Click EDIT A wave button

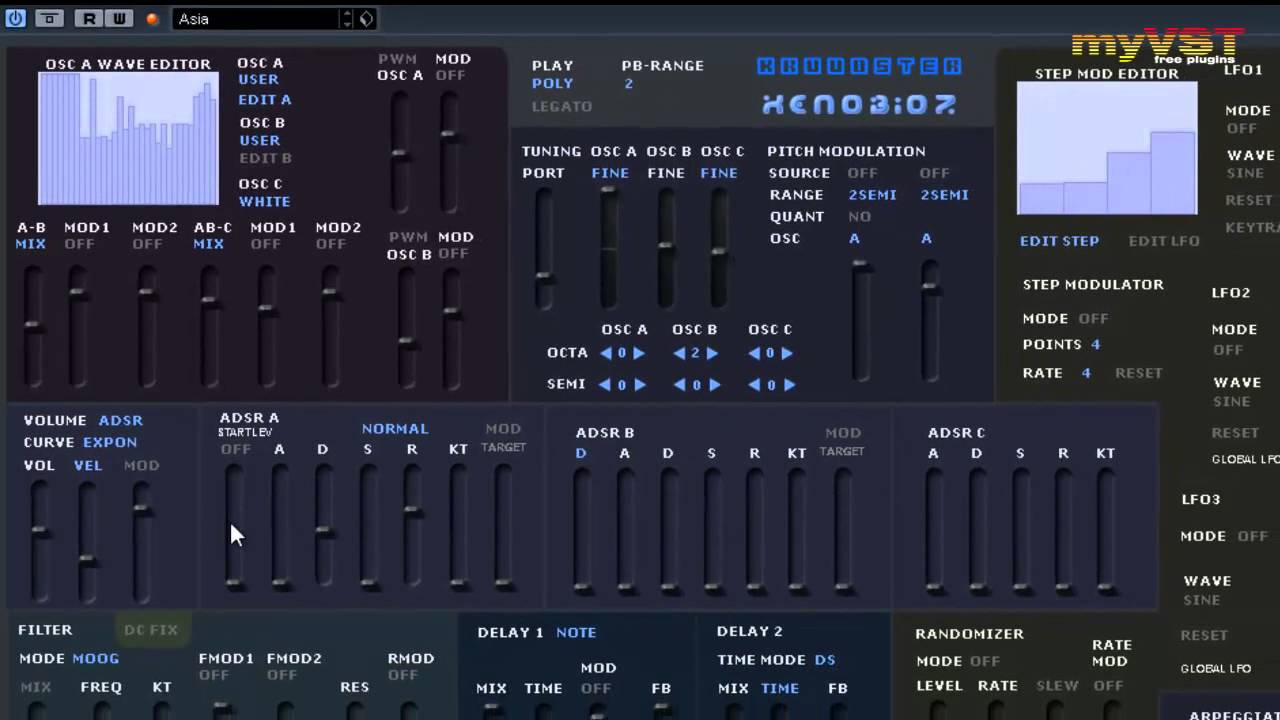[x=265, y=100]
